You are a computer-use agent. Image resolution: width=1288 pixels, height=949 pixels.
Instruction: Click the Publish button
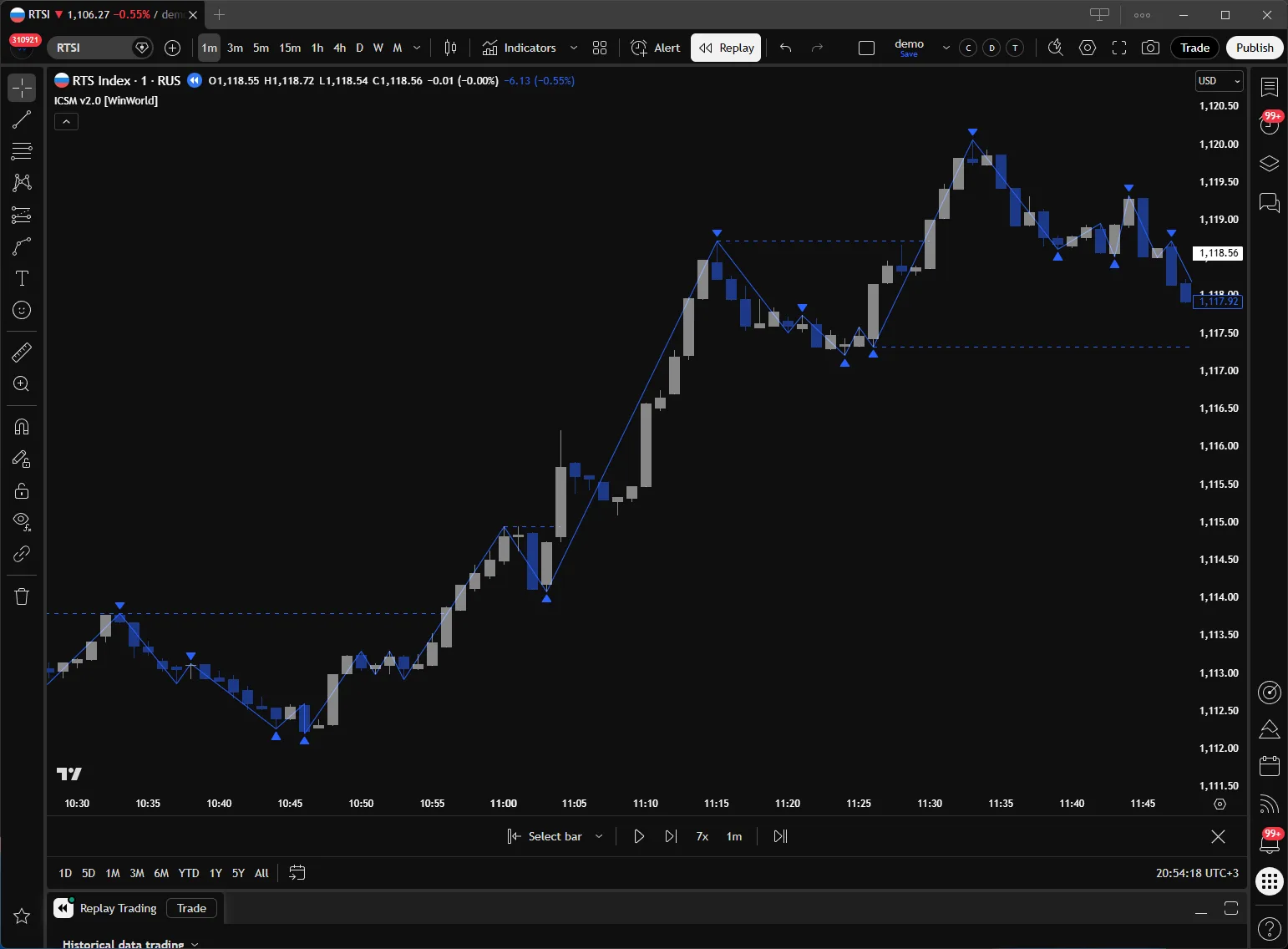pos(1255,48)
